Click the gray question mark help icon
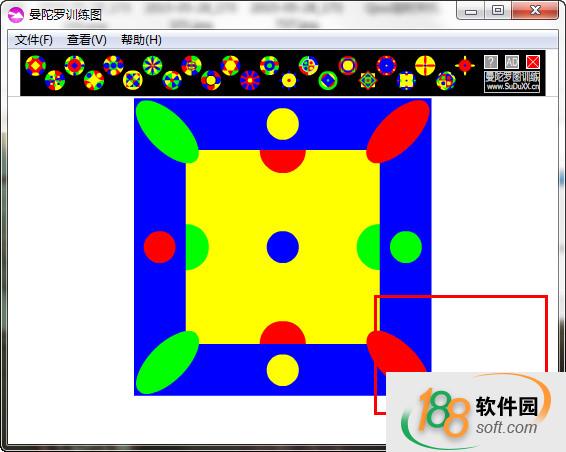Image resolution: width=566 pixels, height=452 pixels. (x=491, y=62)
